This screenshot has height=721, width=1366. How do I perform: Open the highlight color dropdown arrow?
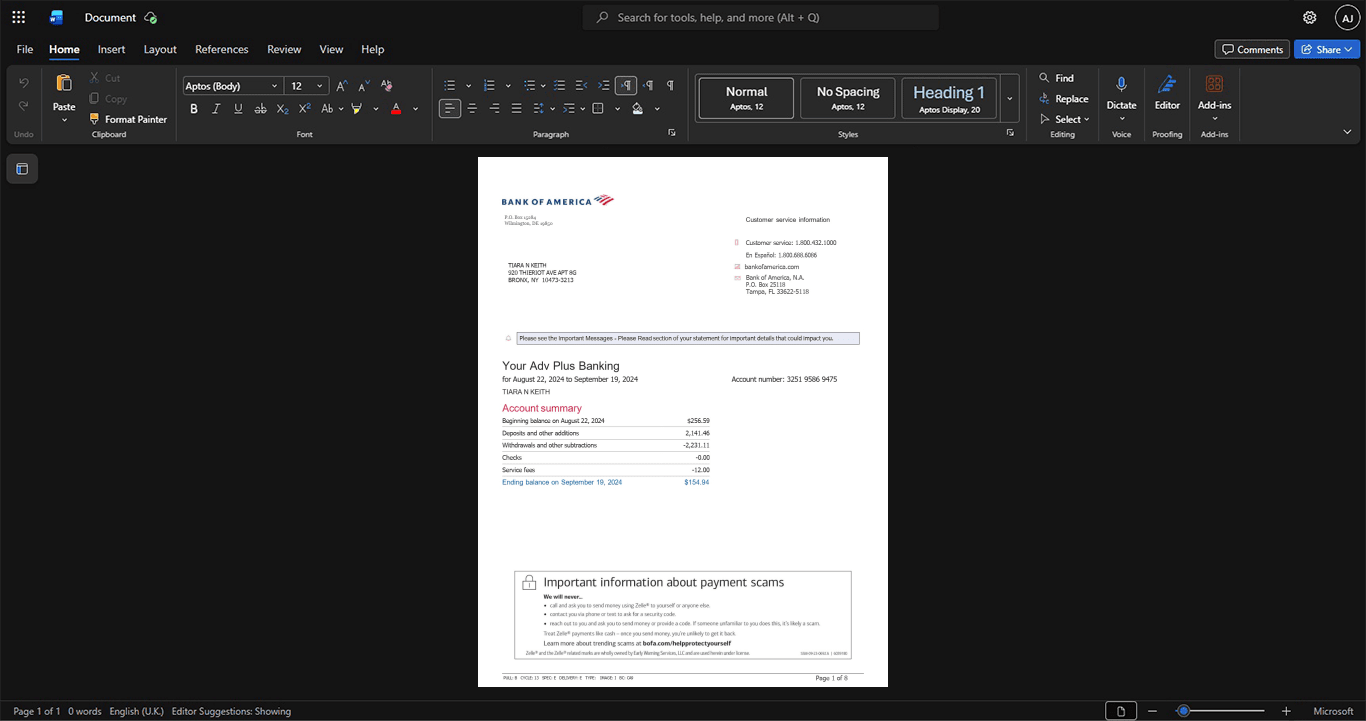(376, 108)
